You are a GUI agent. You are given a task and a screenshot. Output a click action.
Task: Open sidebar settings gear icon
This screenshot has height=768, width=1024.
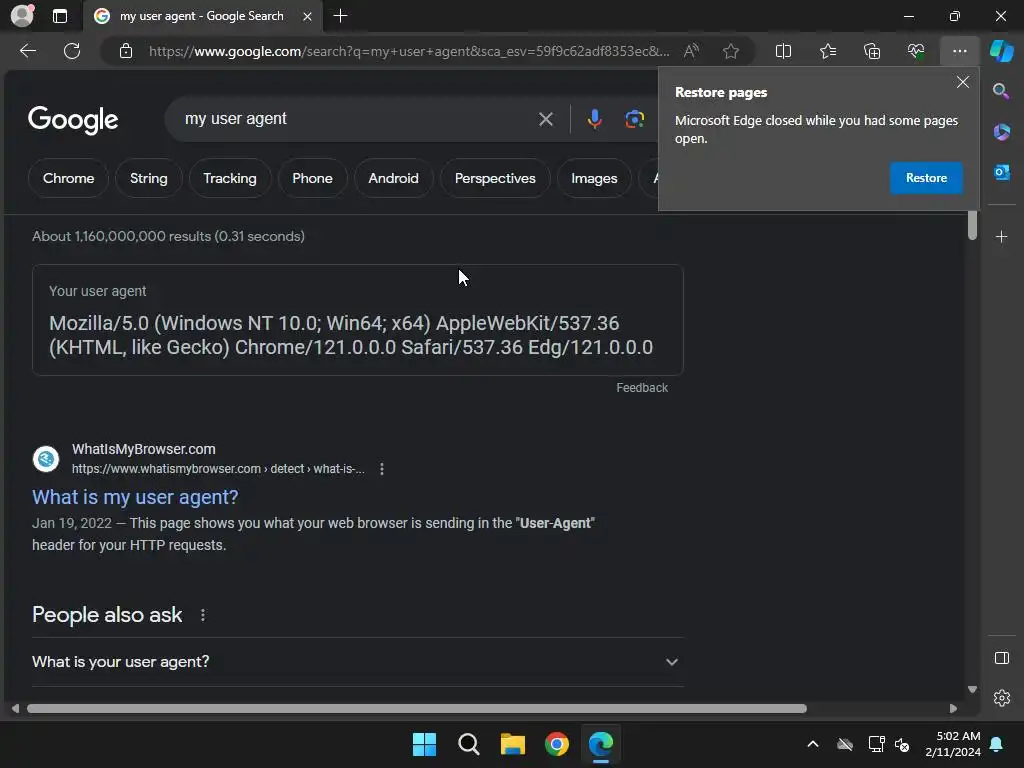click(1001, 698)
